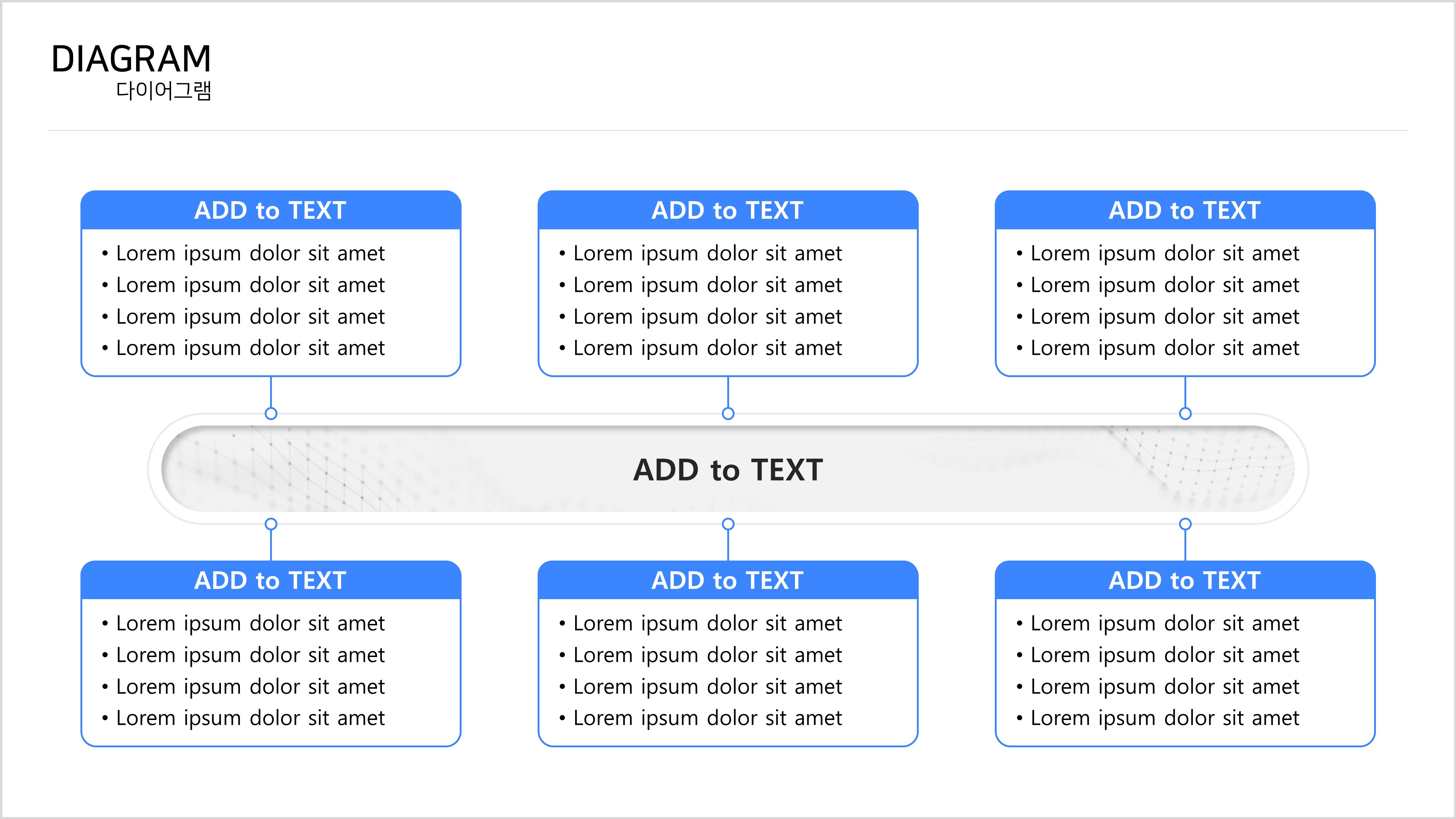The width and height of the screenshot is (1456, 819).
Task: Click the connector circle above the bottom-left box
Action: click(271, 524)
